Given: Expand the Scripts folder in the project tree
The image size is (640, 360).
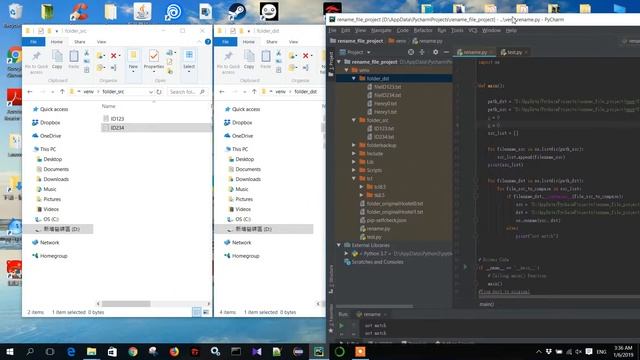Looking at the screenshot, I should 354,170.
